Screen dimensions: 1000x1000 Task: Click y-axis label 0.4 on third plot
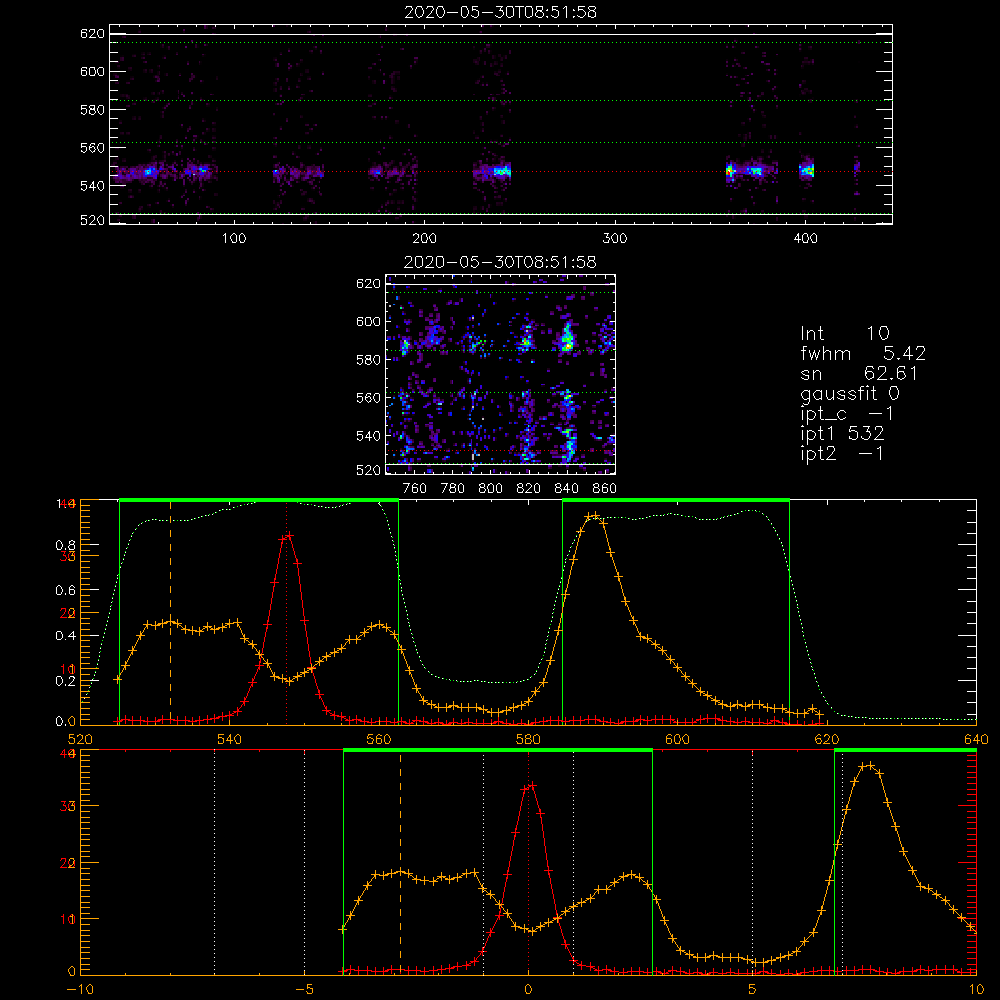tap(66, 636)
